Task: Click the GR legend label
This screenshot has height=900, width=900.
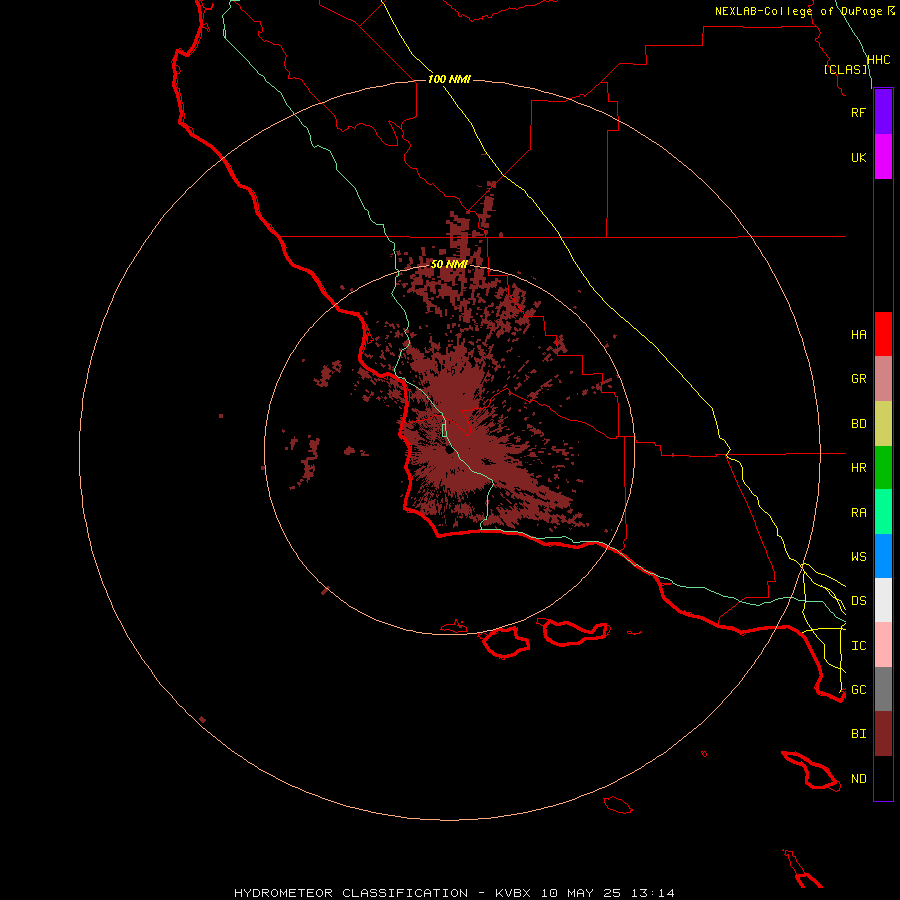Action: (858, 379)
